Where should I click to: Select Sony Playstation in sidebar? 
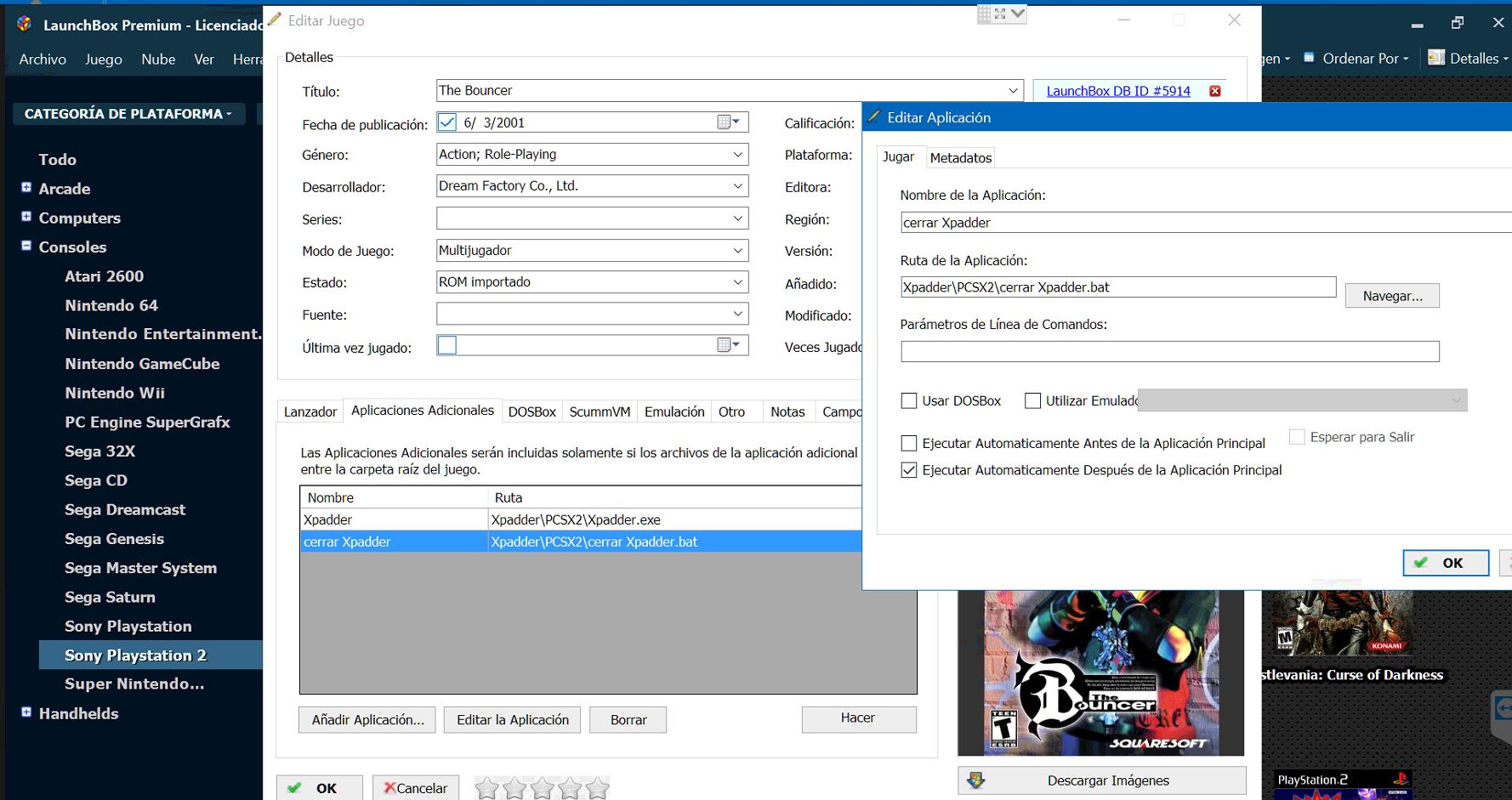click(128, 626)
